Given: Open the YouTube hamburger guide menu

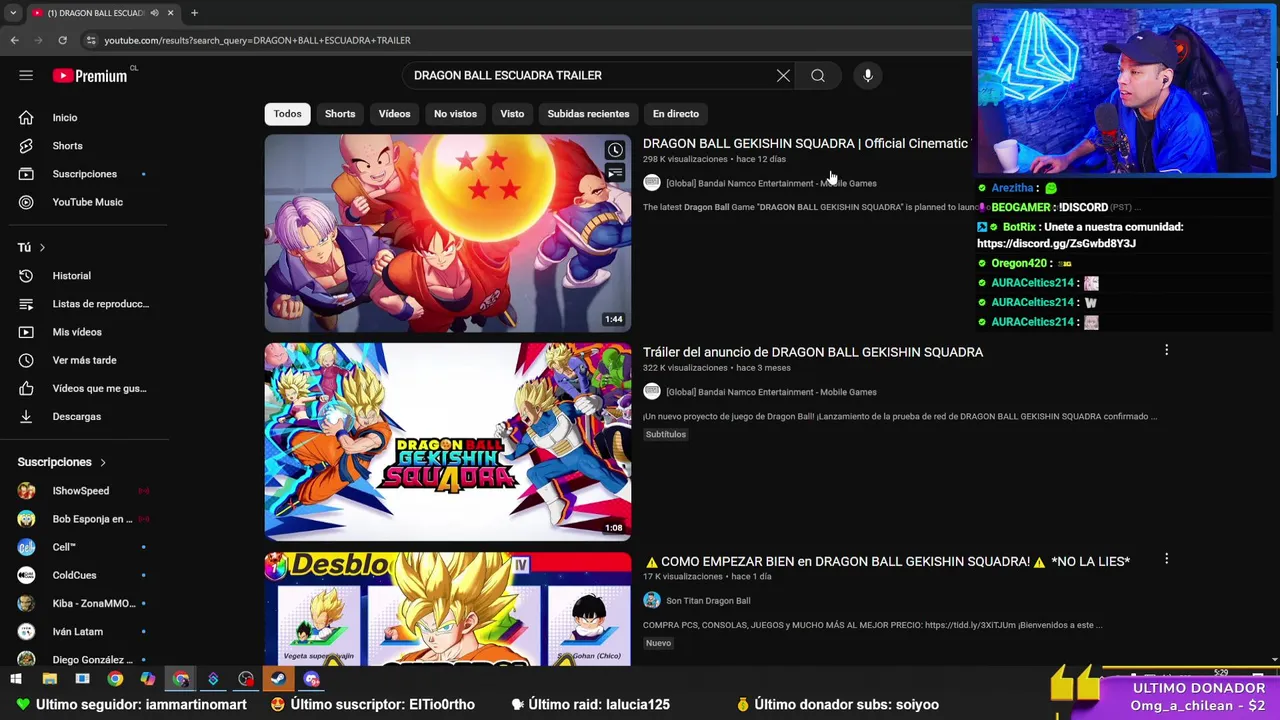Looking at the screenshot, I should pyautogui.click(x=26, y=75).
